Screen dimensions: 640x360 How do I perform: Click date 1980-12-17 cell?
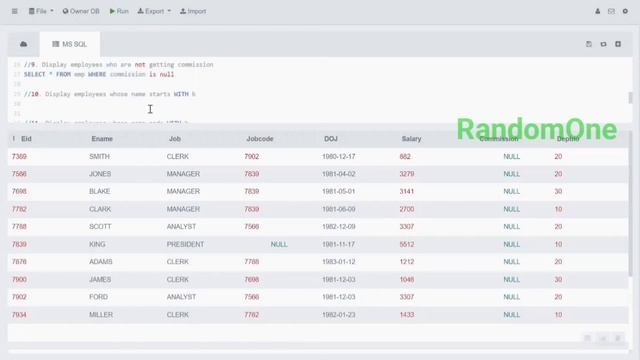pos(338,157)
